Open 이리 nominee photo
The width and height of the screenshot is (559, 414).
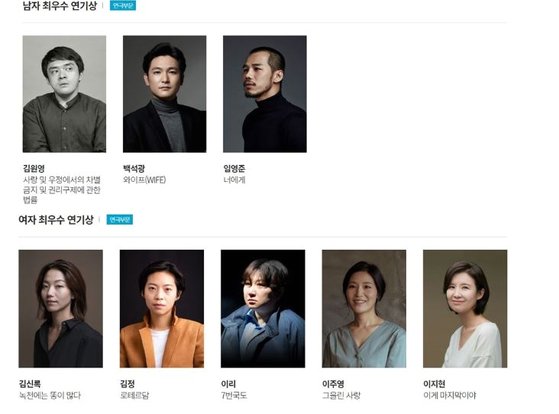(263, 308)
